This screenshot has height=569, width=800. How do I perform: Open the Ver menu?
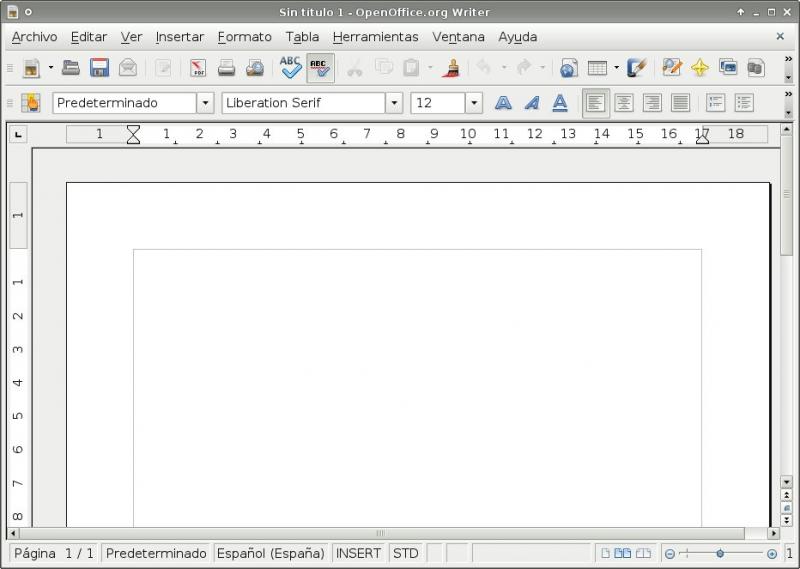click(131, 37)
